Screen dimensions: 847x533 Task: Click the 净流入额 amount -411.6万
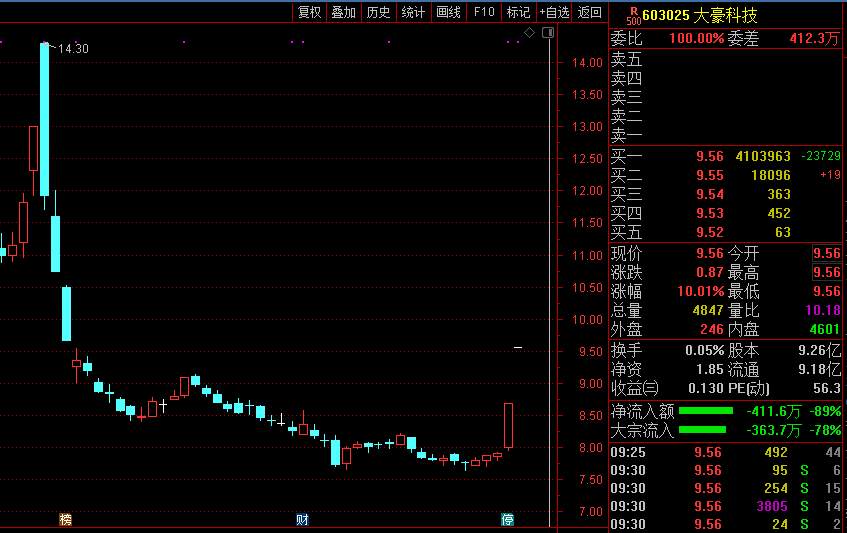[x=774, y=411]
